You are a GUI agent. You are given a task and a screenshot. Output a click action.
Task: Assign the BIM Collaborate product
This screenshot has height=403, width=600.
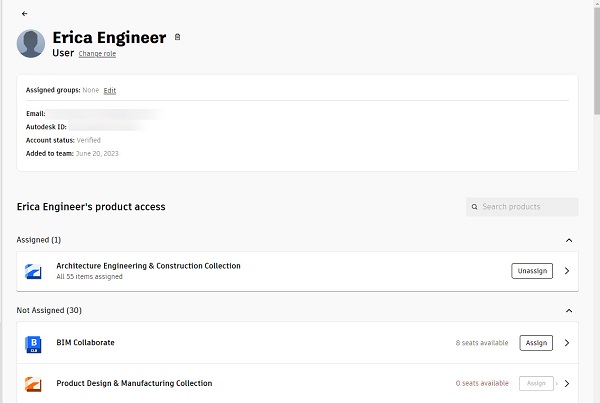pyautogui.click(x=536, y=343)
